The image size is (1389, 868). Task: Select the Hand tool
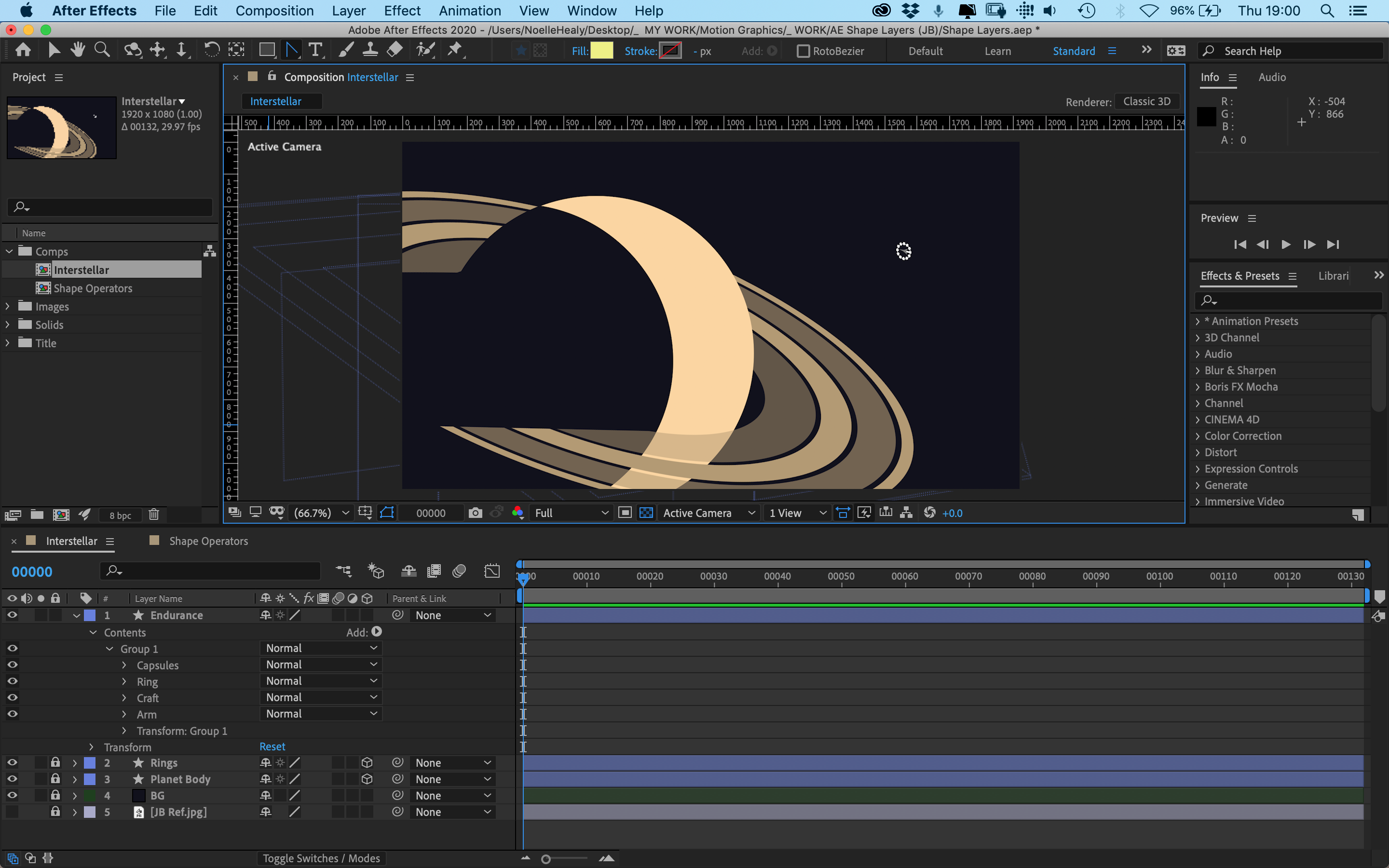(78, 50)
